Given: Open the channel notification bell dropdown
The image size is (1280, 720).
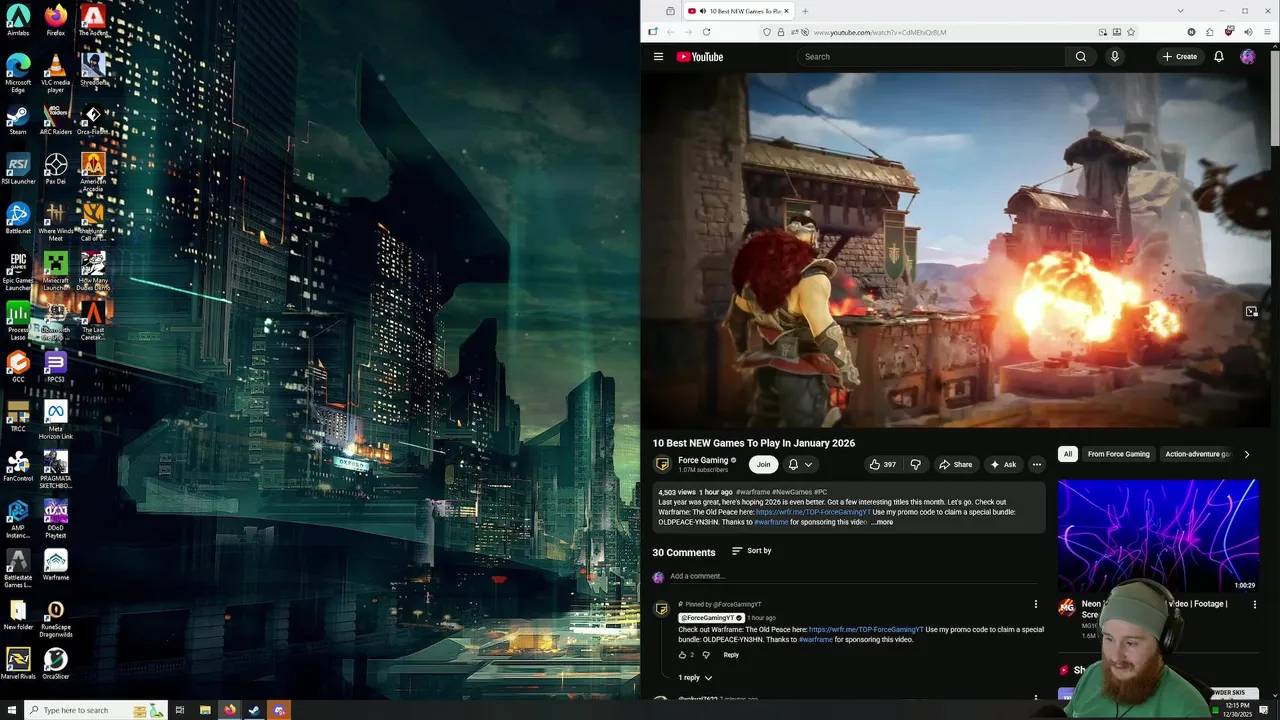Looking at the screenshot, I should [x=800, y=464].
